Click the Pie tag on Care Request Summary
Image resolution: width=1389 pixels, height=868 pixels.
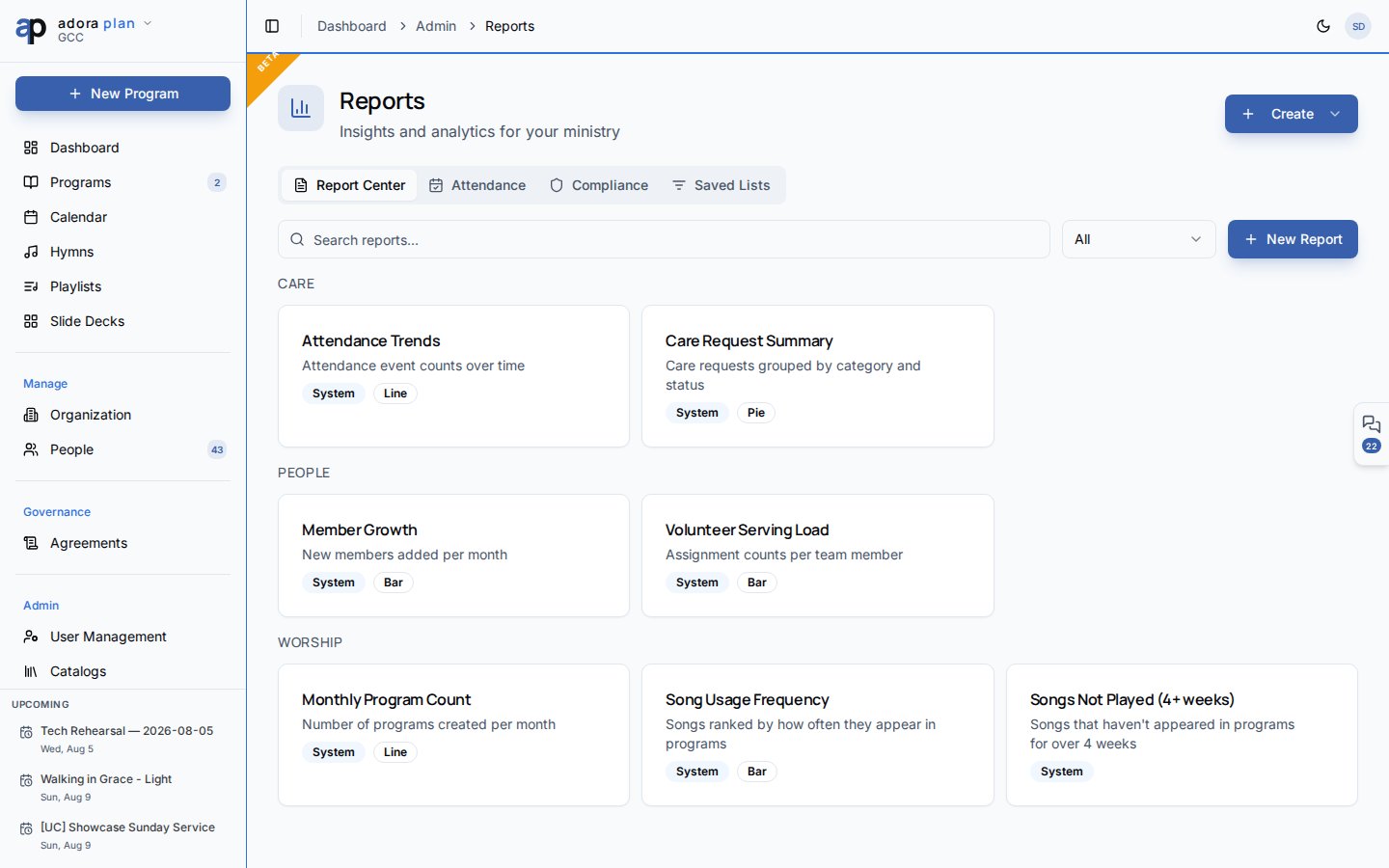[756, 413]
